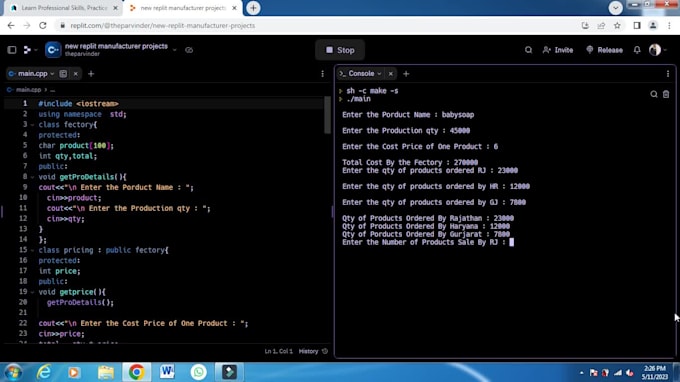Click the editor's vertical scrollbar
The height and width of the screenshot is (382, 680).
point(327,115)
